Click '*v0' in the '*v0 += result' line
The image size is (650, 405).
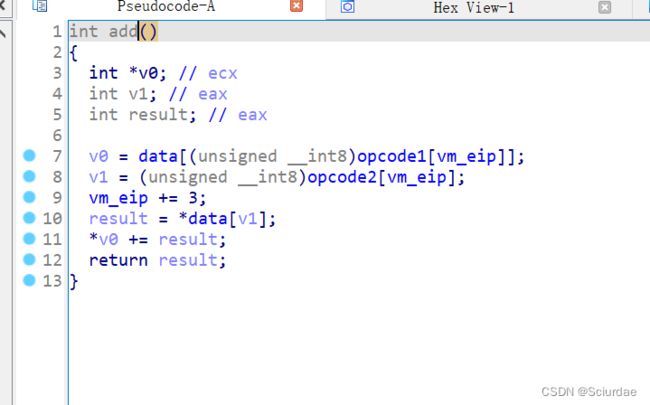104,240
